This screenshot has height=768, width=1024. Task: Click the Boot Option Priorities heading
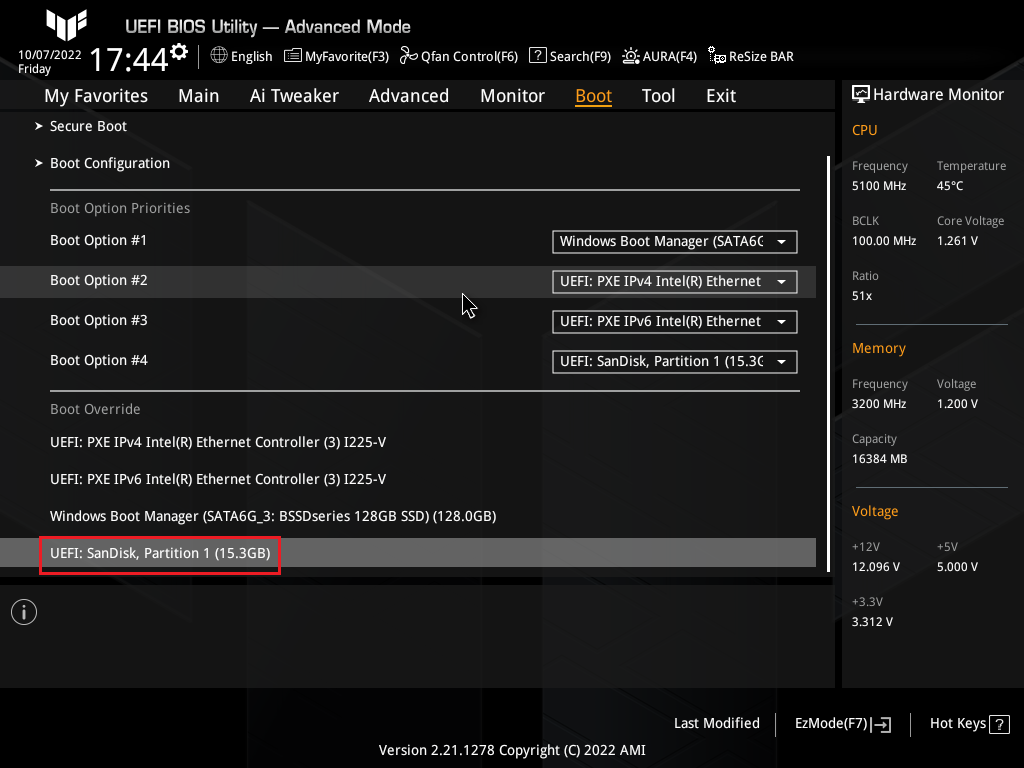pyautogui.click(x=120, y=208)
